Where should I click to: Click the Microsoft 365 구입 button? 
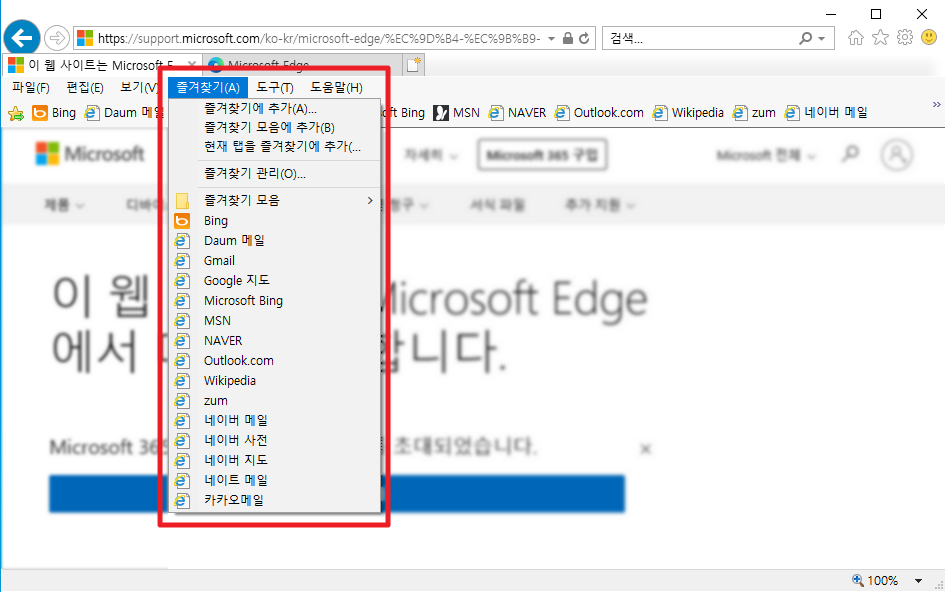click(x=542, y=155)
